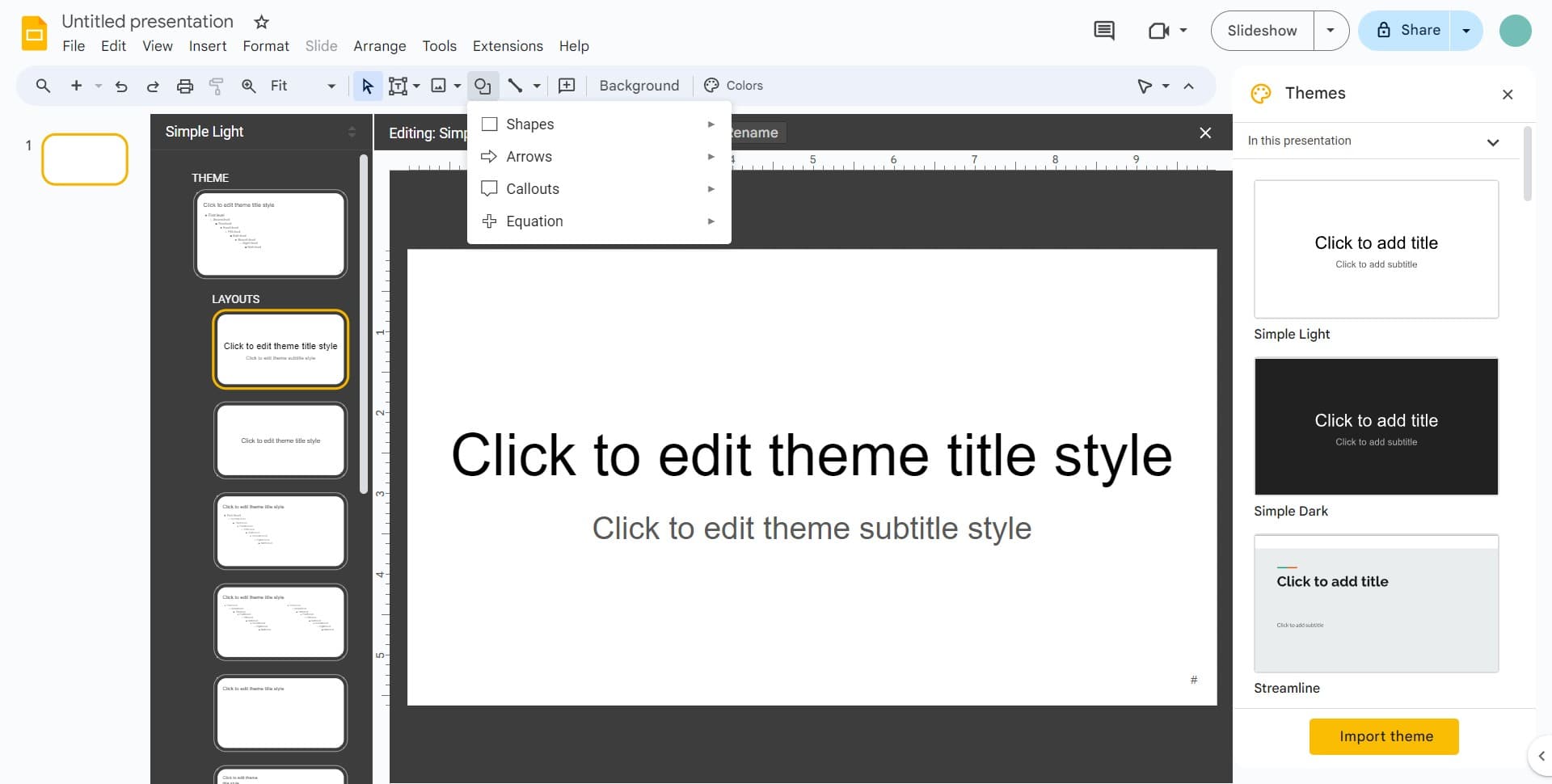The width and height of the screenshot is (1552, 784).
Task: Select the Simple Dark theme thumbnail
Action: pos(1376,427)
